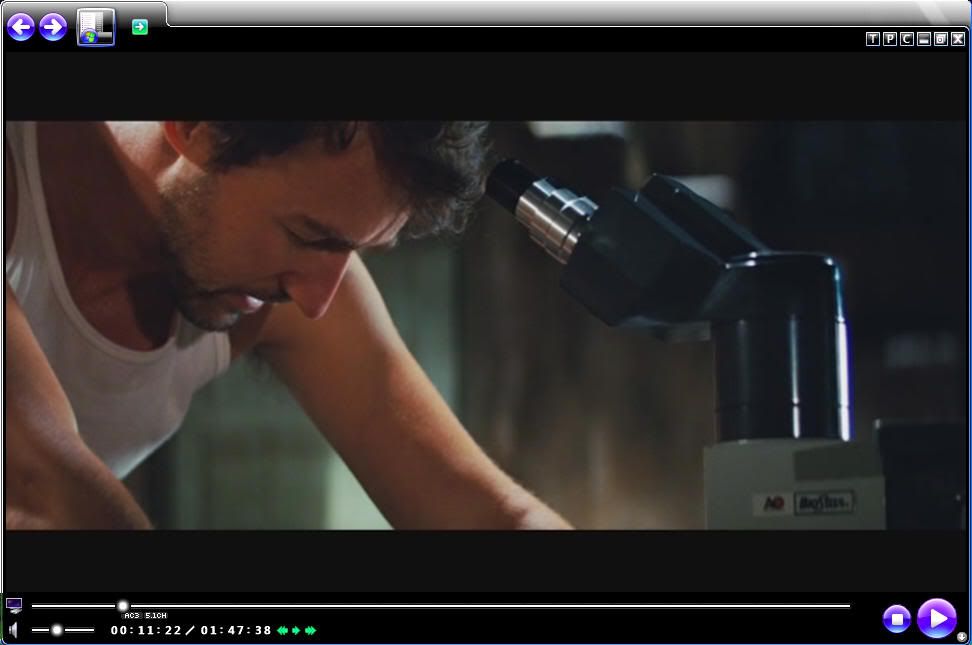Click the seek bar position knob

pyautogui.click(x=123, y=606)
